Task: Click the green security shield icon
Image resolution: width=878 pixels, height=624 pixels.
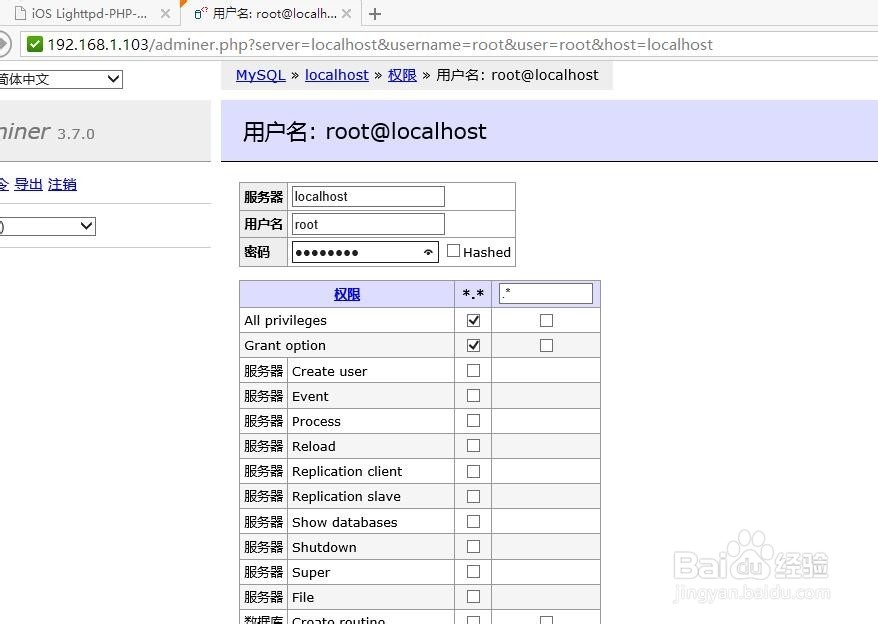Action: (x=35, y=44)
